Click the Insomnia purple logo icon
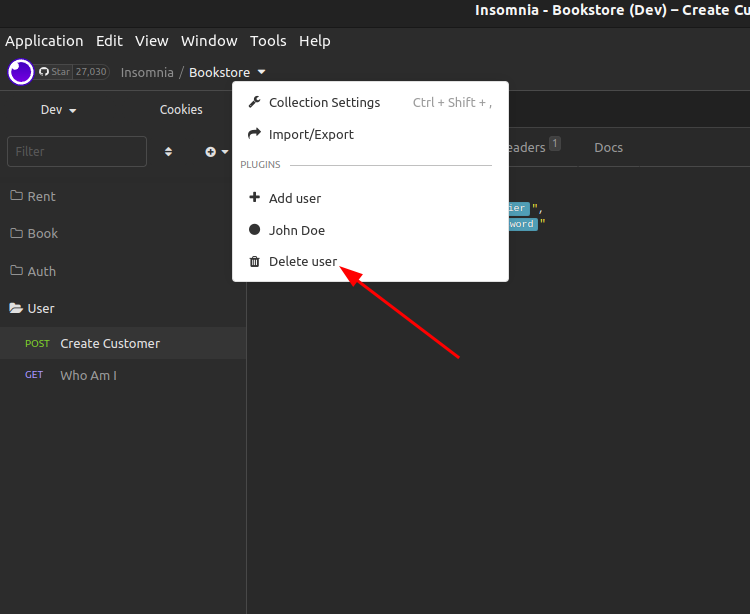Image resolution: width=750 pixels, height=614 pixels. 21,72
